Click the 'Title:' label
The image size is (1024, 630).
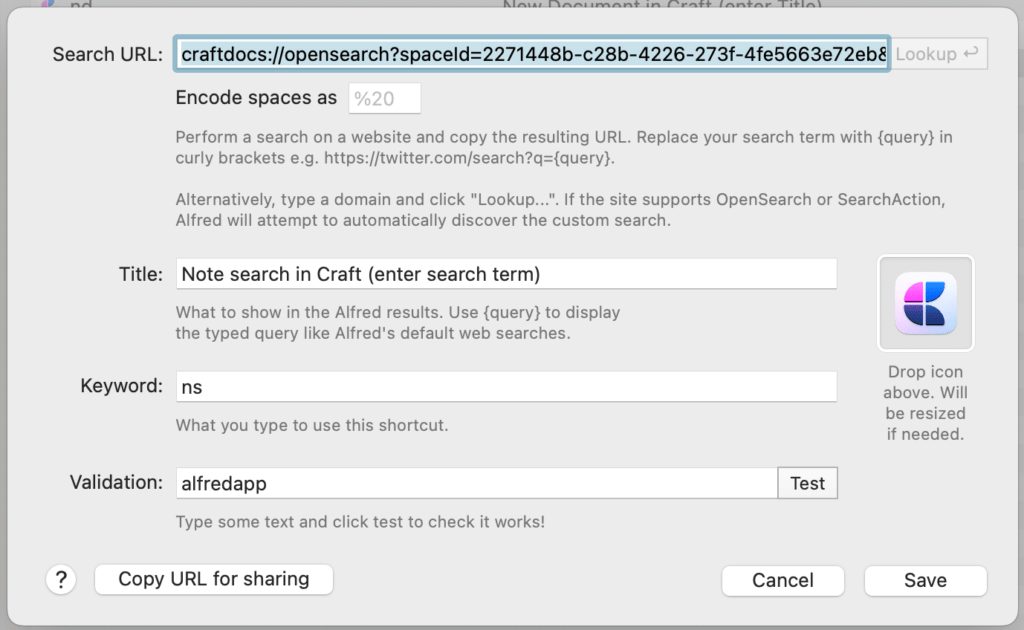pos(140,274)
